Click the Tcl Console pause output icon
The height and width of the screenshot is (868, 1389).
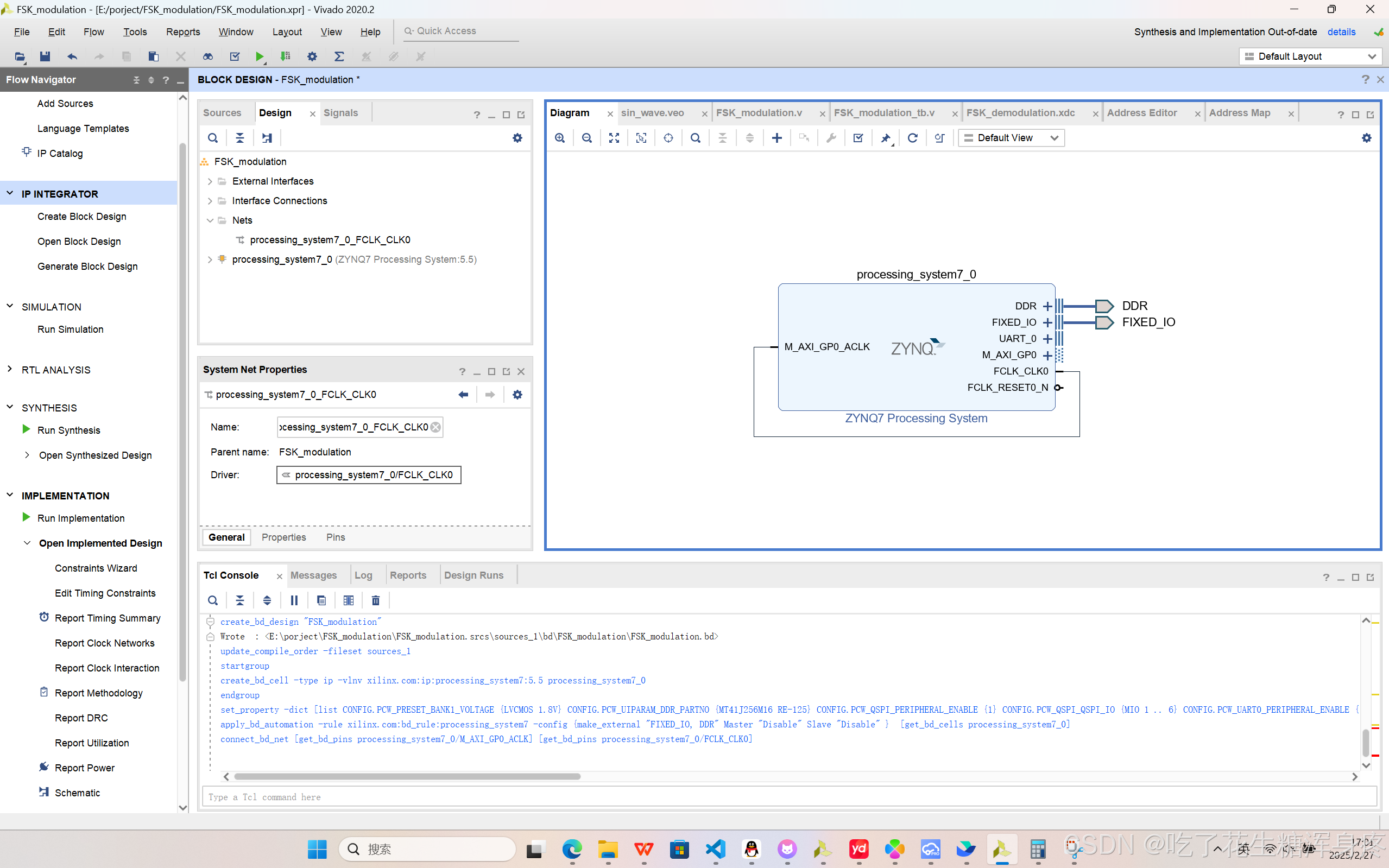tap(294, 600)
